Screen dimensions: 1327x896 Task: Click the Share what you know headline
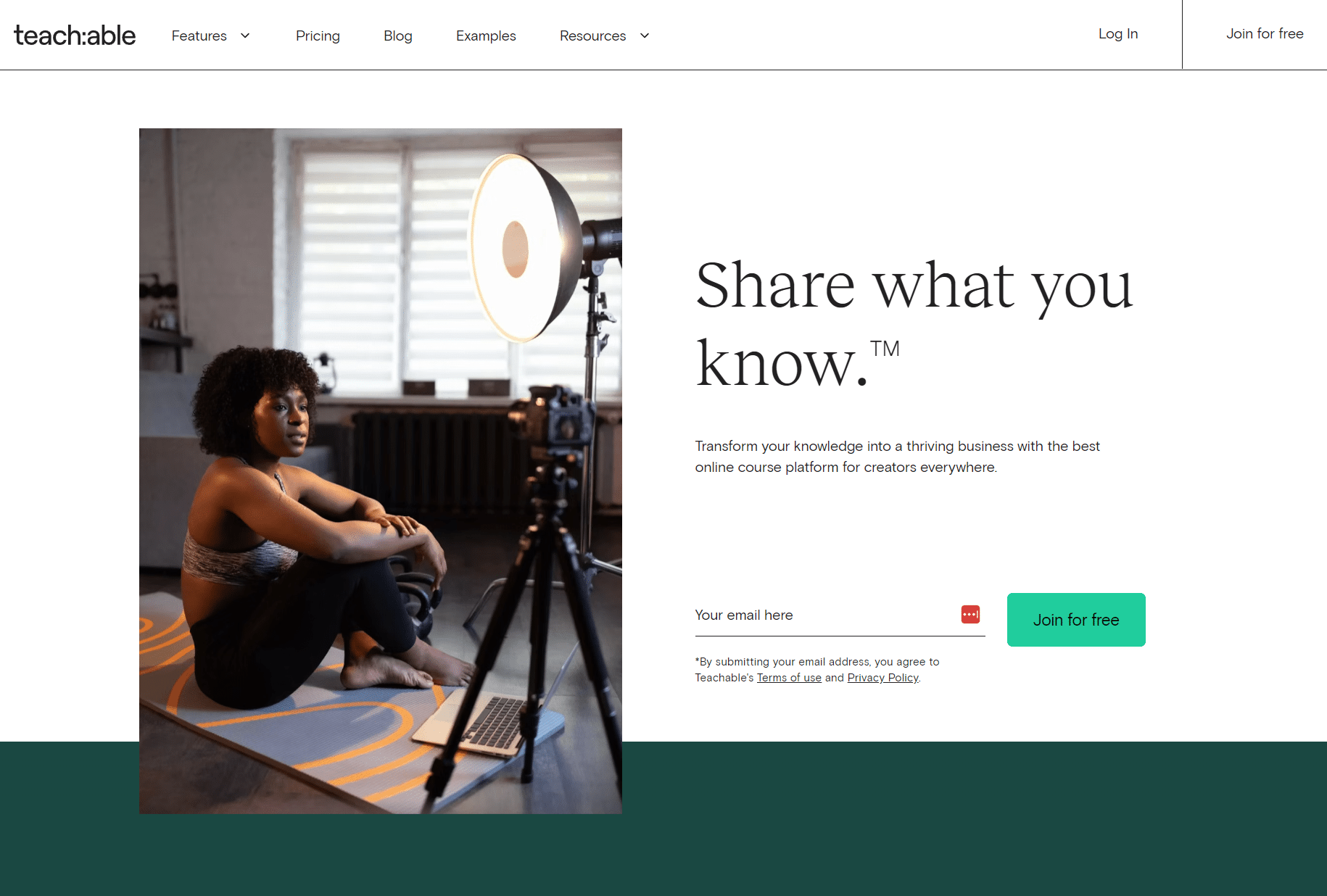click(914, 323)
